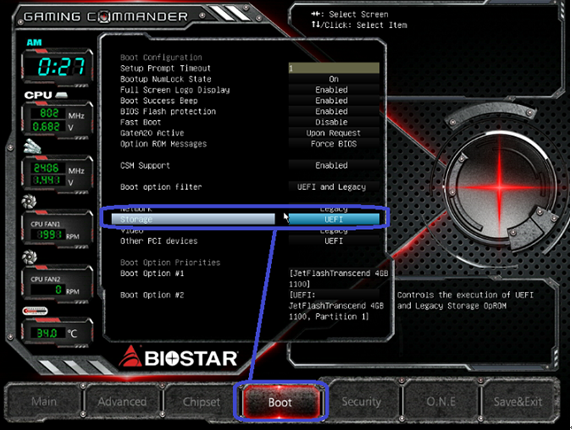The width and height of the screenshot is (572, 430).
Task: Select Boot Option #2 UEFI JetFlash value
Action: point(336,306)
